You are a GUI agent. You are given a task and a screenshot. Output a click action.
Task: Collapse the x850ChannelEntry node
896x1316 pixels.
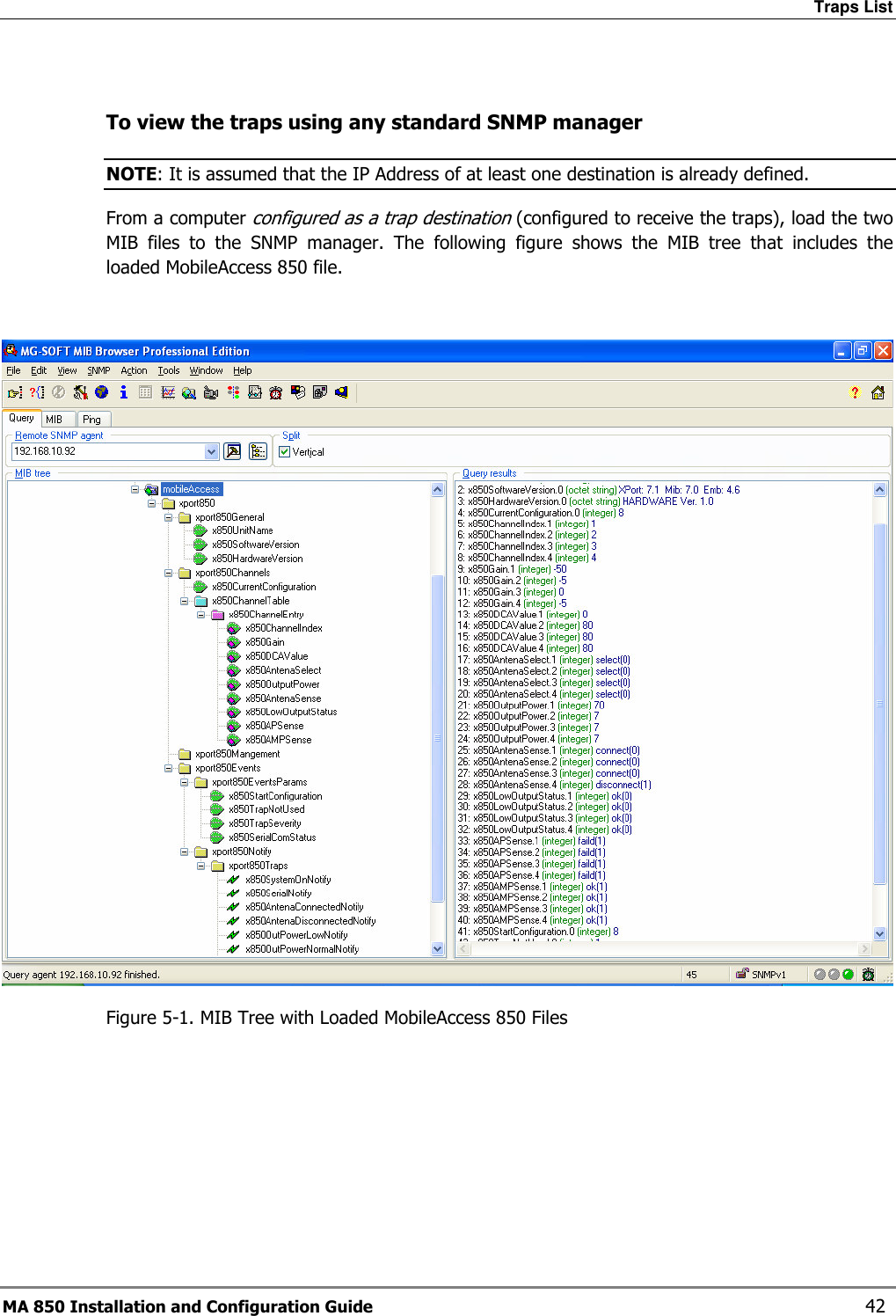pos(201,615)
